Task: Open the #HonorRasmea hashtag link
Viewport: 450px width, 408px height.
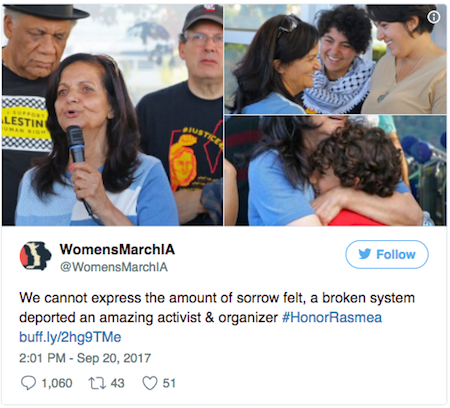Action: point(332,317)
